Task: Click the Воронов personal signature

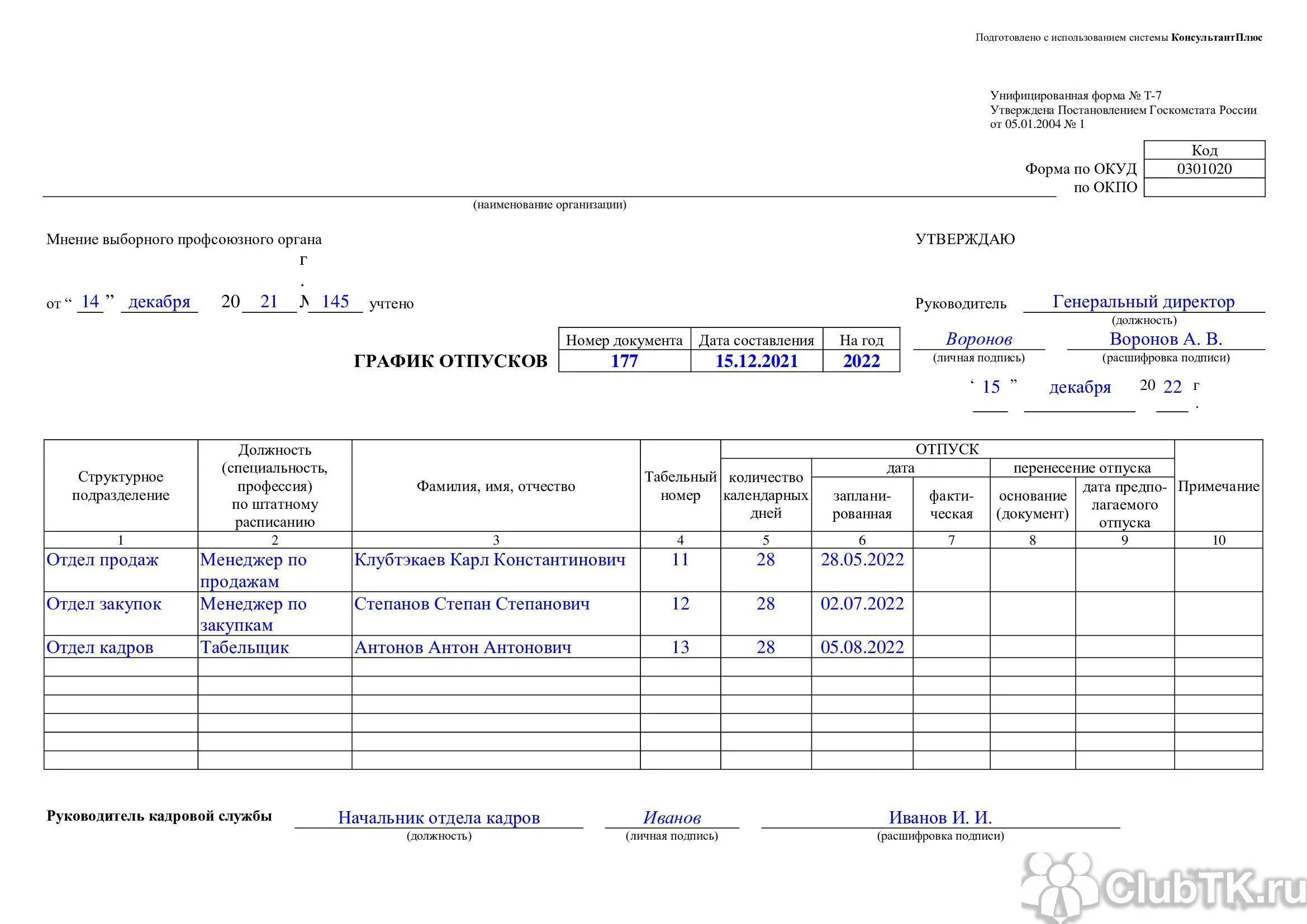Action: (x=978, y=339)
